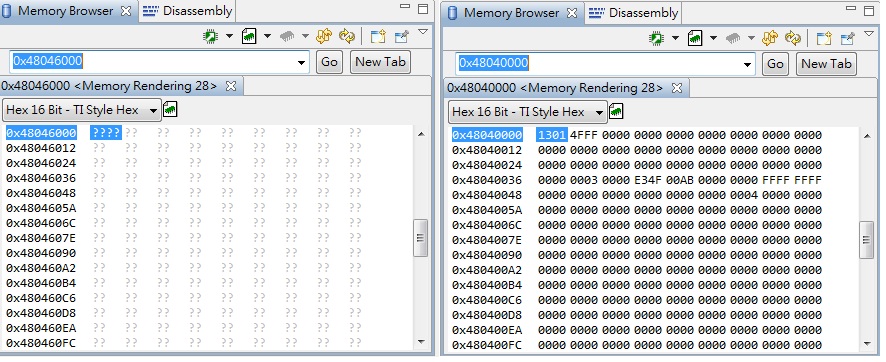The height and width of the screenshot is (362, 886).
Task: Click chip icon beside left Hex format dropdown
Action: [x=170, y=110]
